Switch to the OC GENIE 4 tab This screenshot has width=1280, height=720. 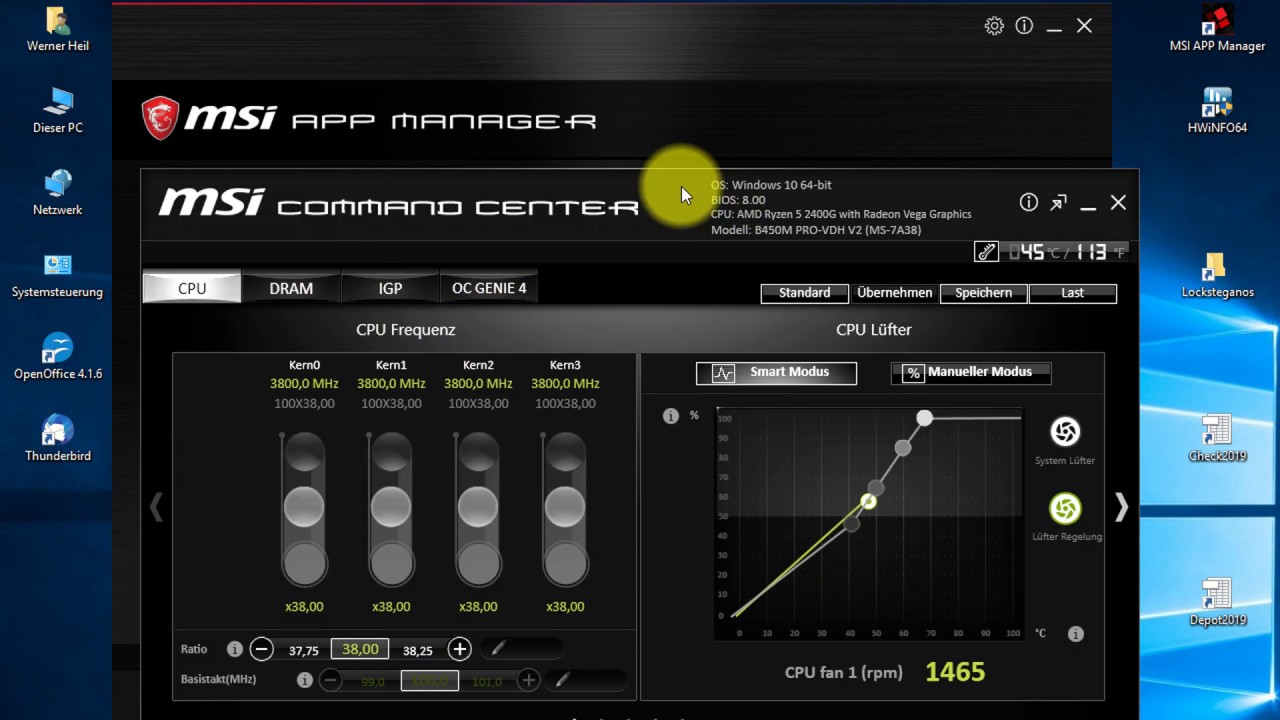pyautogui.click(x=489, y=288)
